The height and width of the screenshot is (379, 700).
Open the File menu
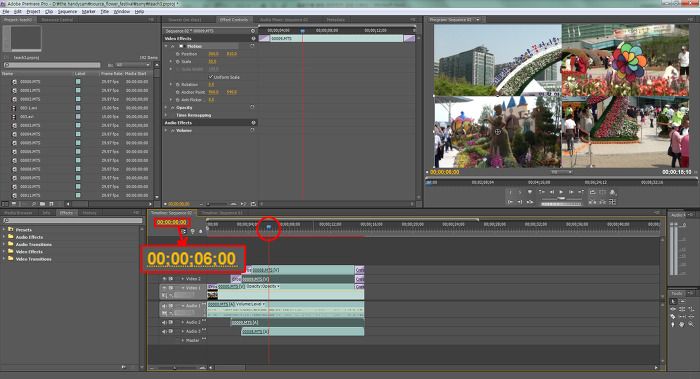[x=6, y=11]
